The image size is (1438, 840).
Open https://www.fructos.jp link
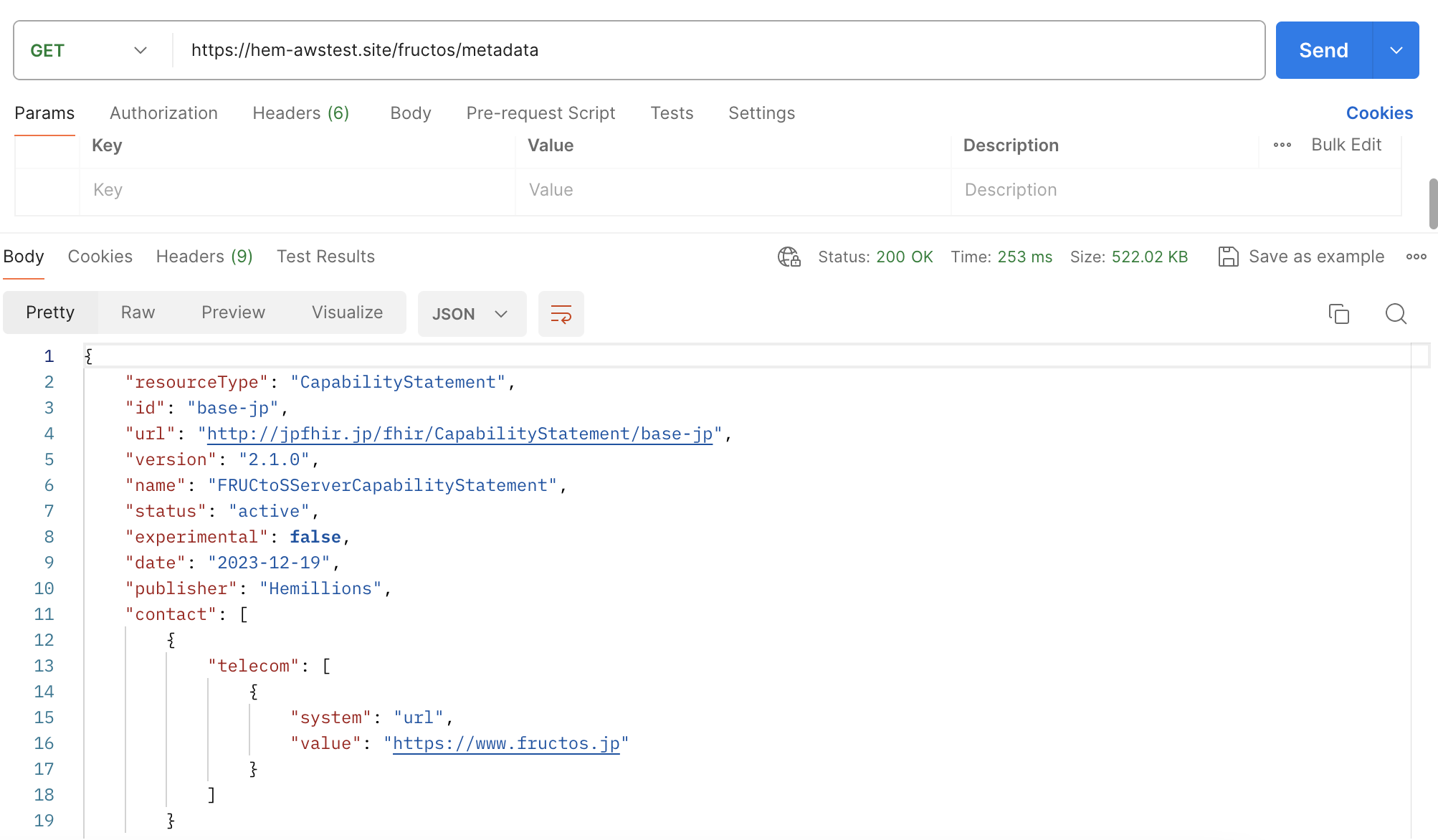[x=506, y=743]
